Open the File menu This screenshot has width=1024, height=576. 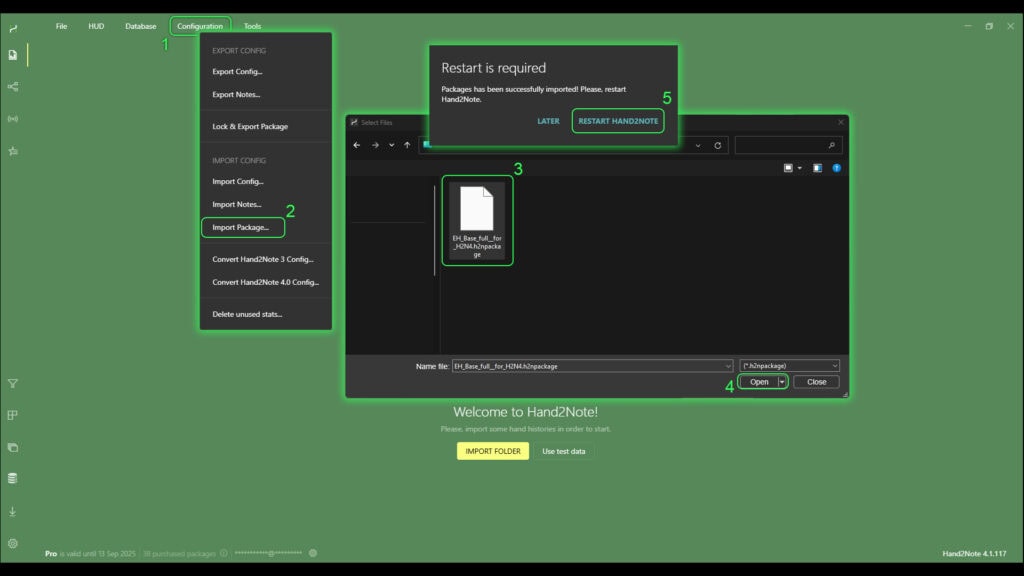[x=61, y=26]
